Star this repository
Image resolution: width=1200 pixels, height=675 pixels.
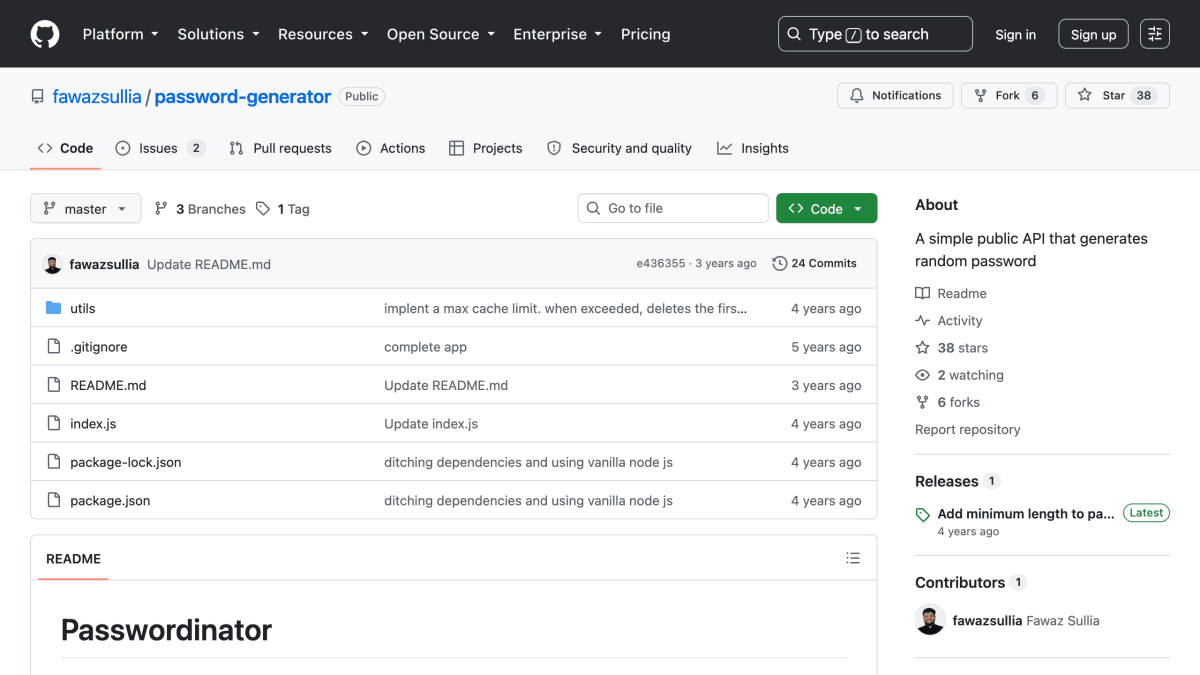1117,95
